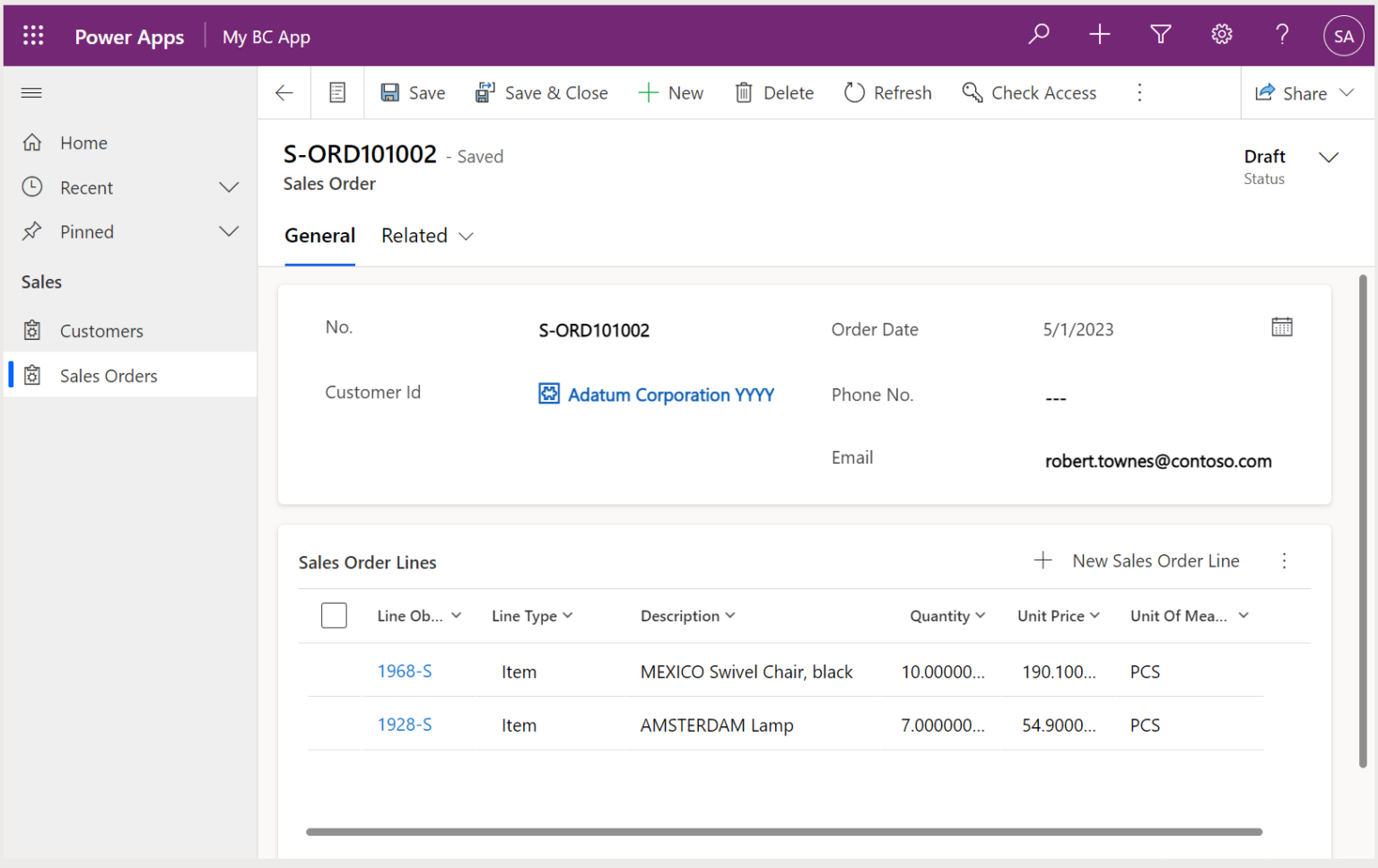The height and width of the screenshot is (868, 1378).
Task: Click the My BC App title
Action: [x=266, y=37]
